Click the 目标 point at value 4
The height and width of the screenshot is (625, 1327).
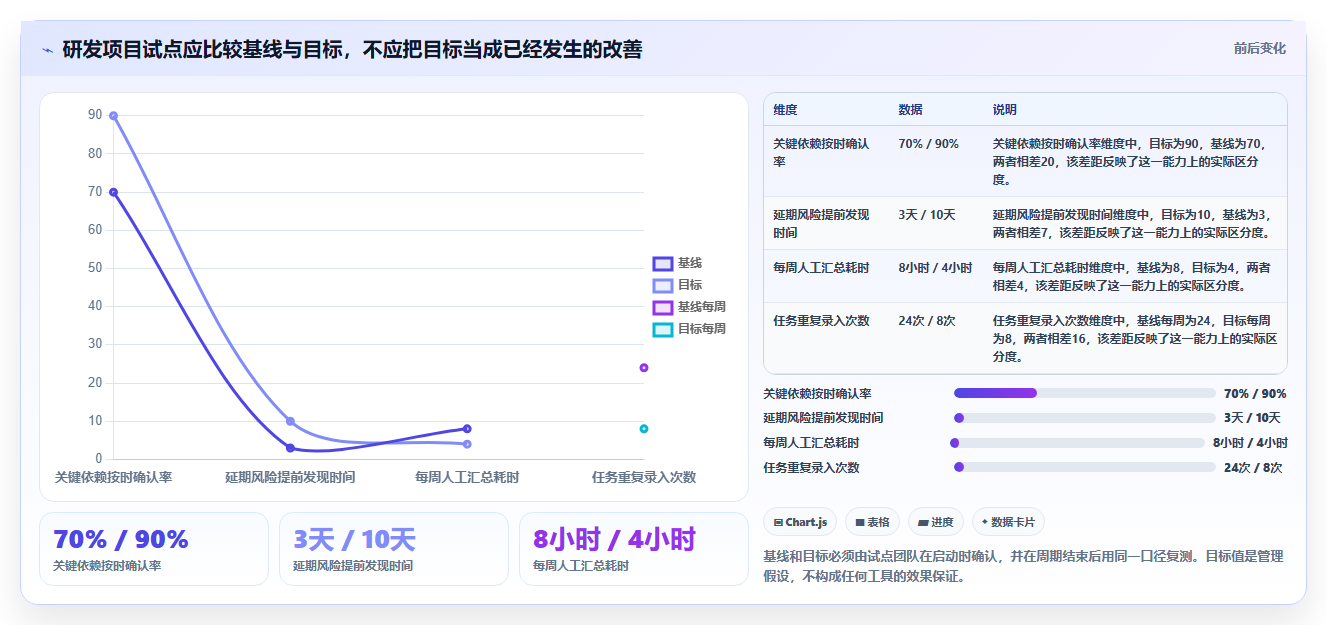click(467, 444)
